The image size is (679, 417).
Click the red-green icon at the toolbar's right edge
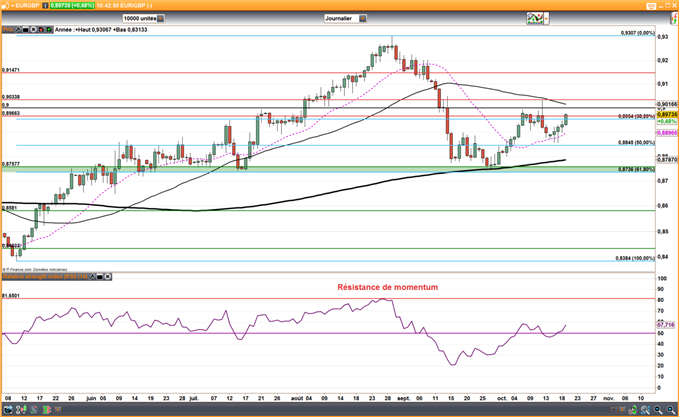[x=674, y=19]
